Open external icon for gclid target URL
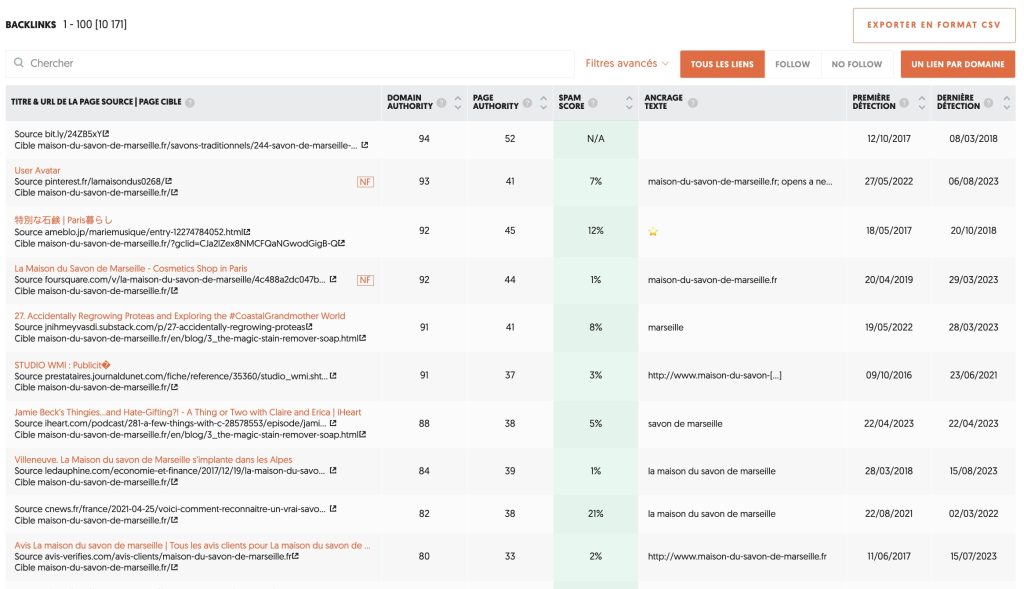 pyautogui.click(x=342, y=243)
